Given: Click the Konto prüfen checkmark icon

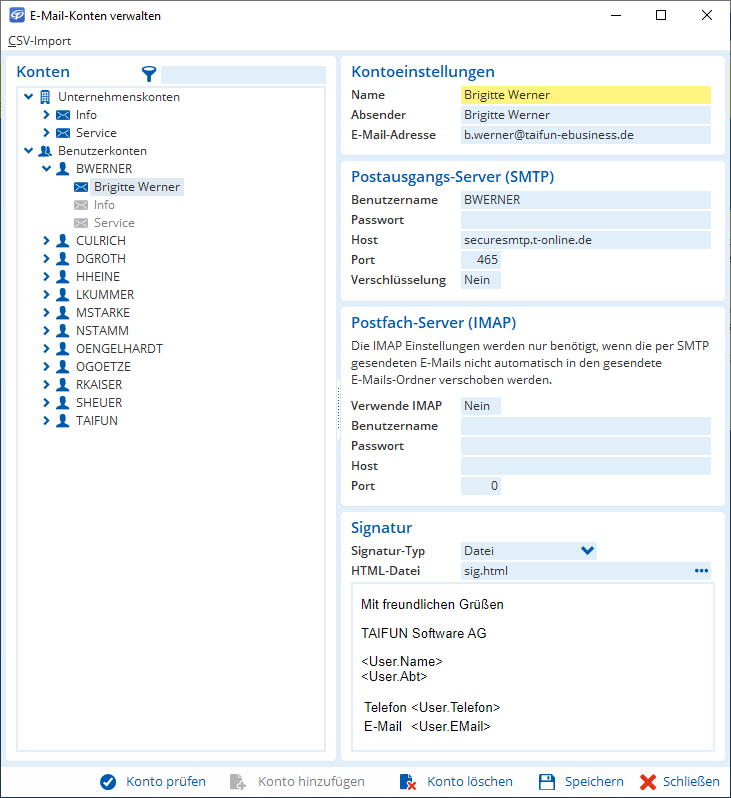Looking at the screenshot, I should (108, 782).
